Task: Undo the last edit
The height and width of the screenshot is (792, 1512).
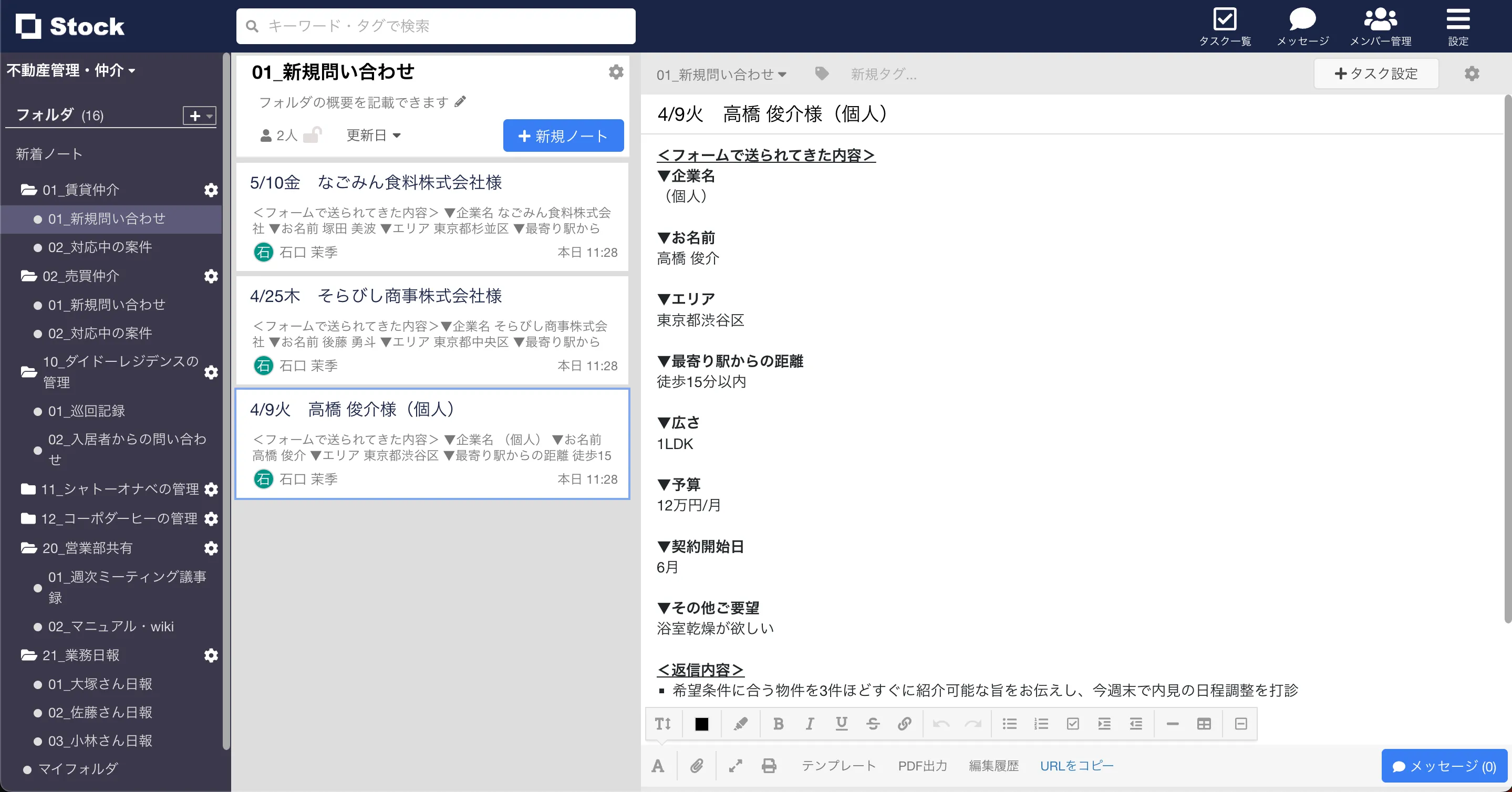Action: (941, 723)
